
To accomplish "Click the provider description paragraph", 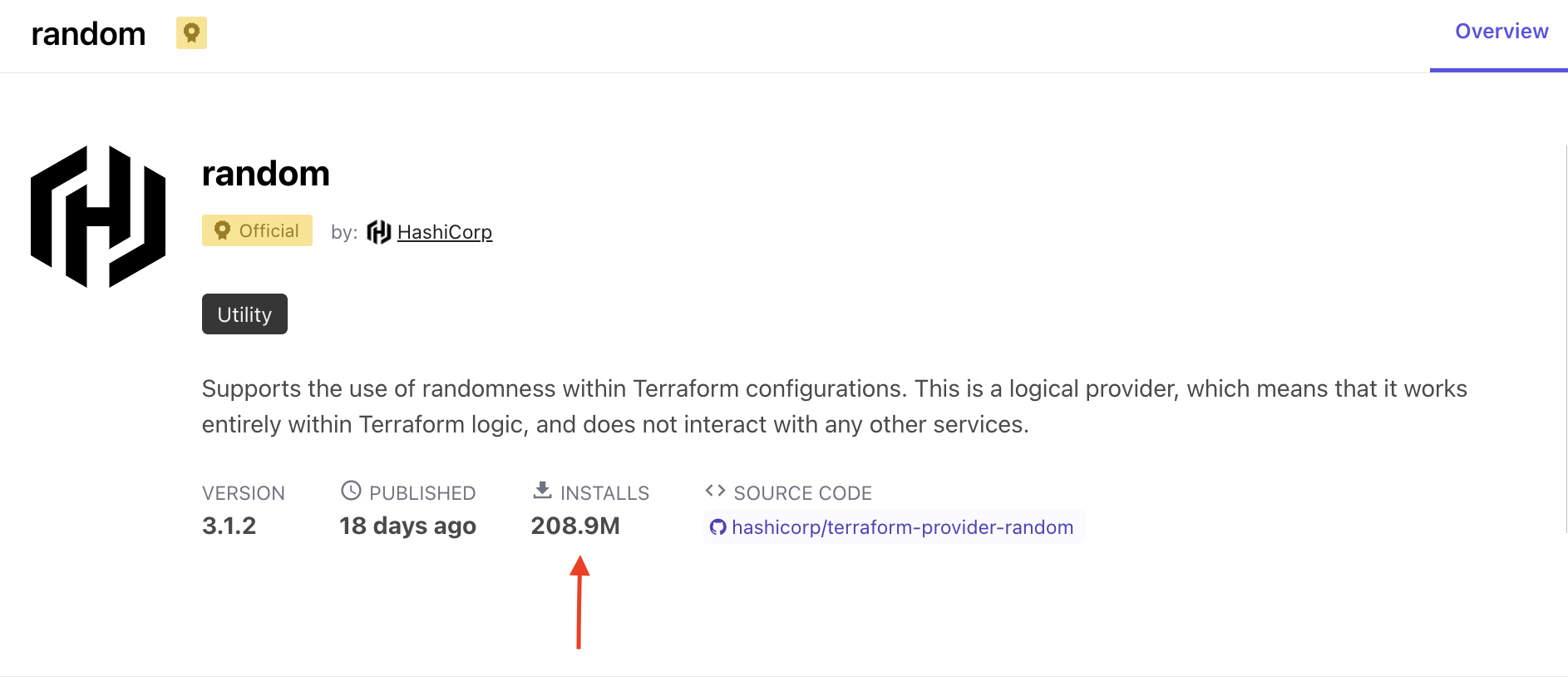I will click(x=835, y=407).
